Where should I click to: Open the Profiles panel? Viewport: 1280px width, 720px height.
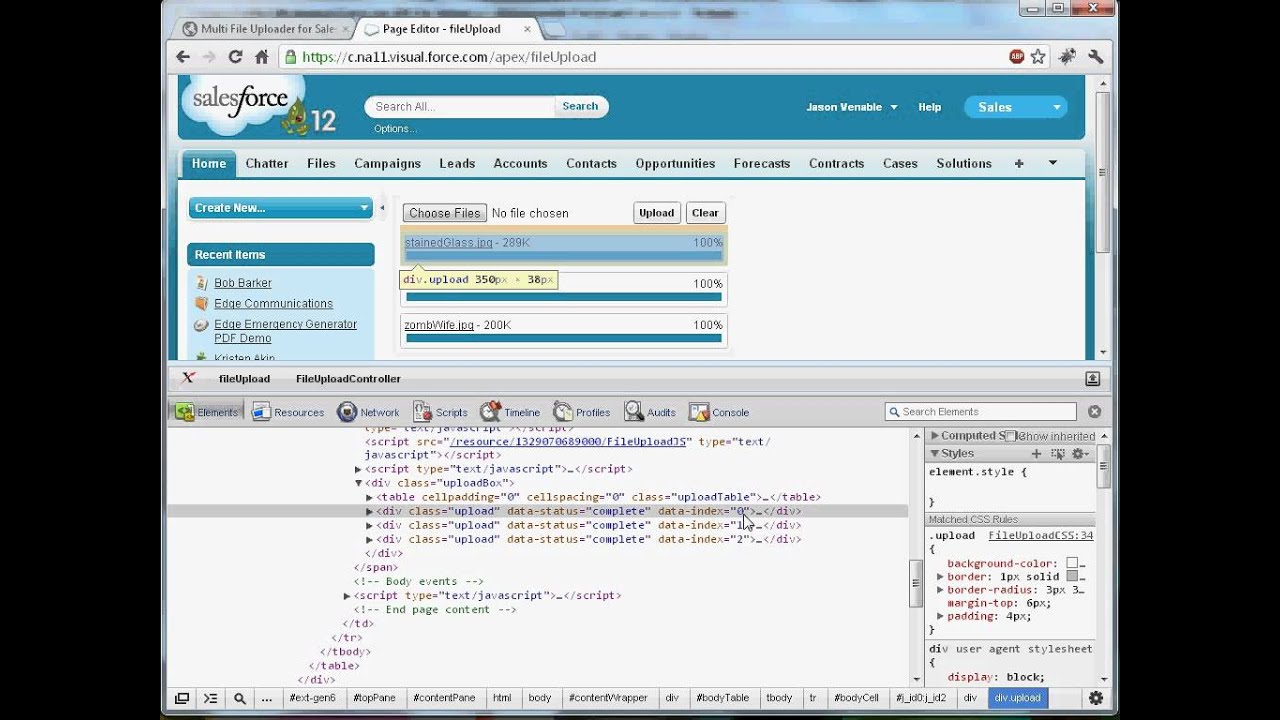581,412
